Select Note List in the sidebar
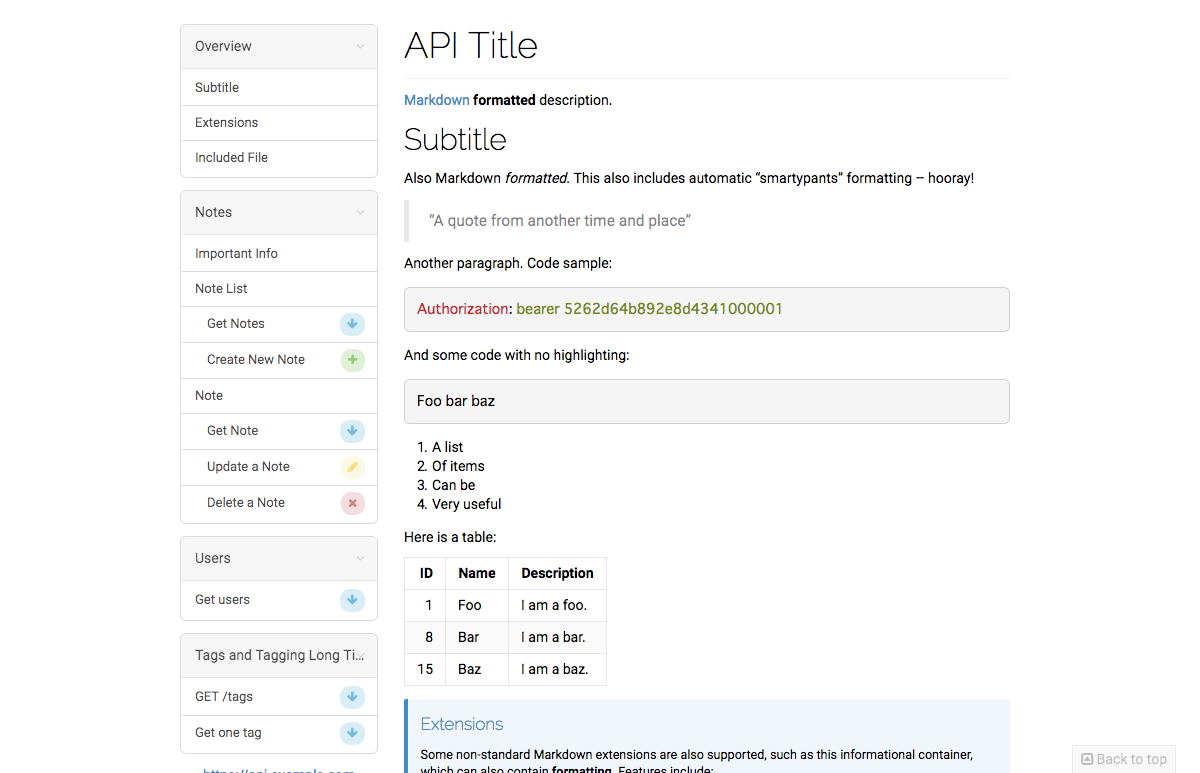This screenshot has height=773, width=1200. tap(221, 289)
